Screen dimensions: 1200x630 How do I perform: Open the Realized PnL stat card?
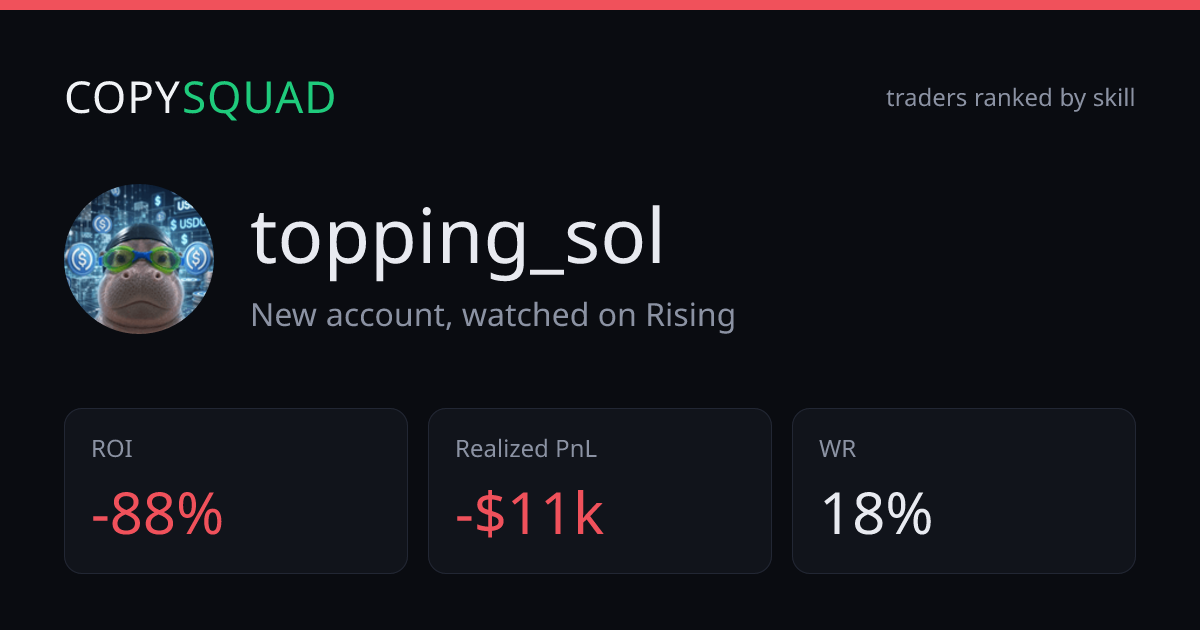[x=600, y=491]
